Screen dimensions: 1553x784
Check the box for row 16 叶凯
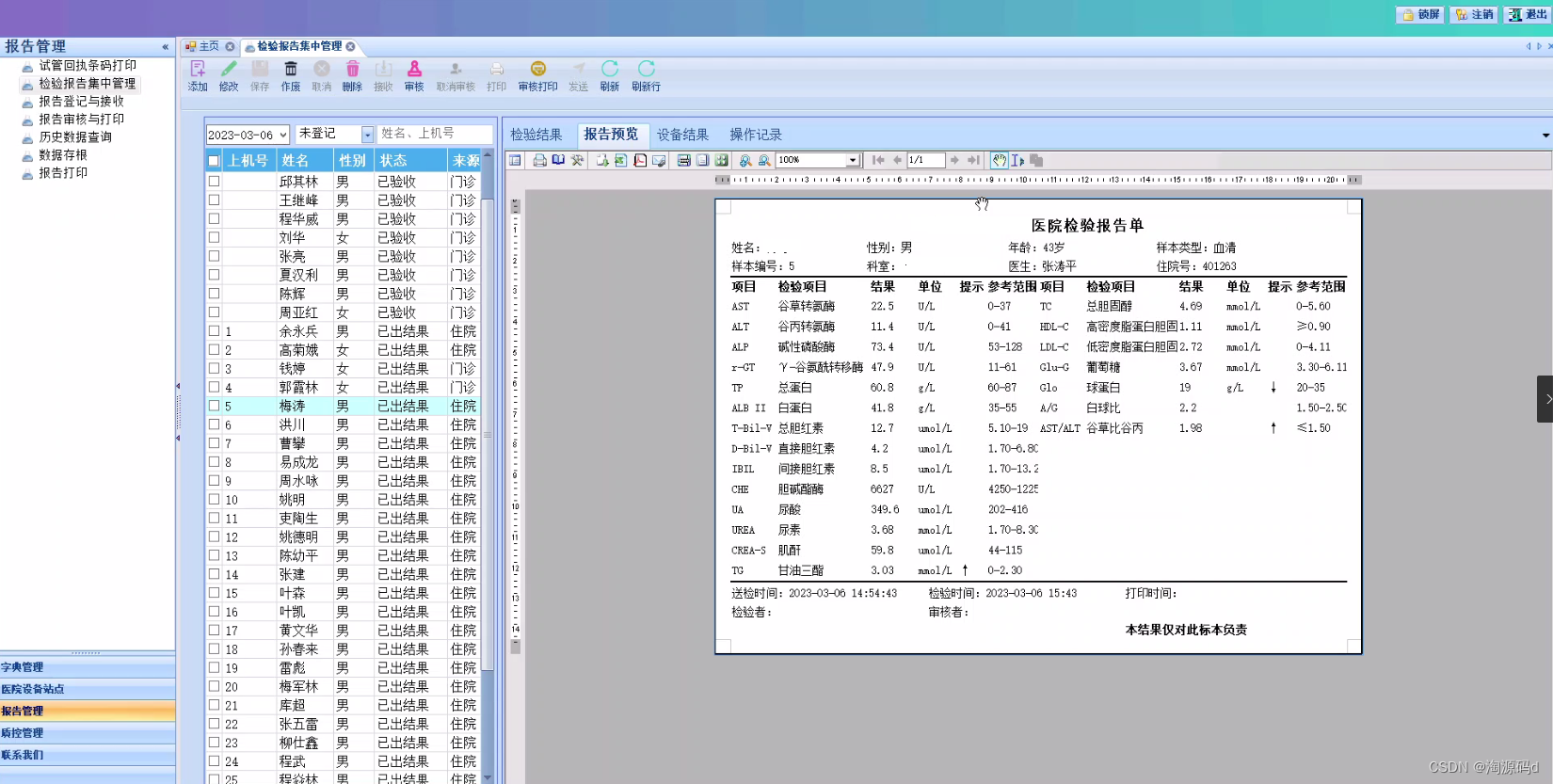pyautogui.click(x=214, y=611)
